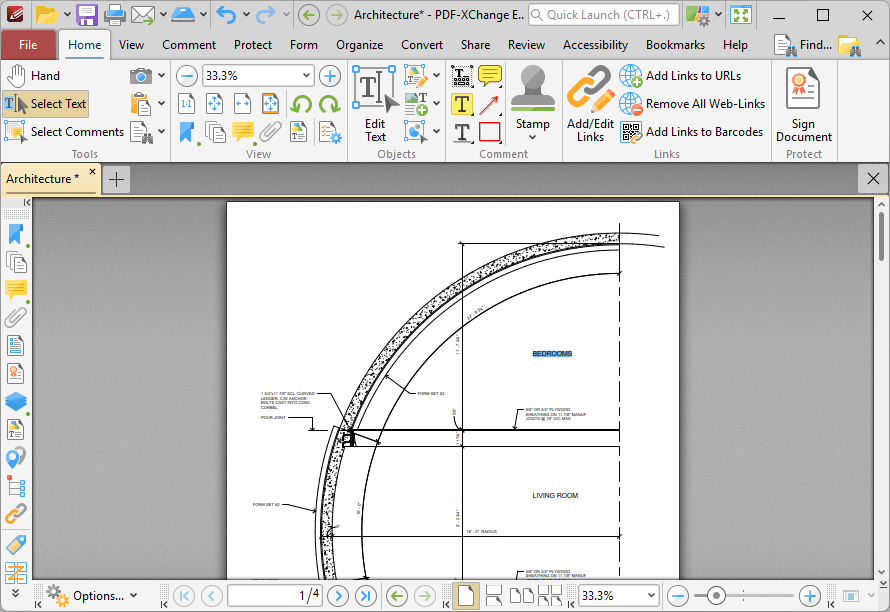
Task: Select the red Arrow annotation tool
Action: (x=489, y=104)
